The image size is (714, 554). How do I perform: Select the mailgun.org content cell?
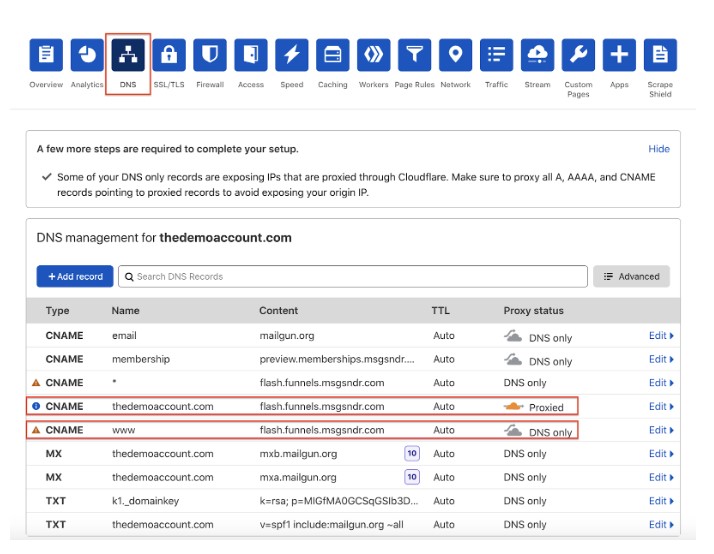coord(287,336)
